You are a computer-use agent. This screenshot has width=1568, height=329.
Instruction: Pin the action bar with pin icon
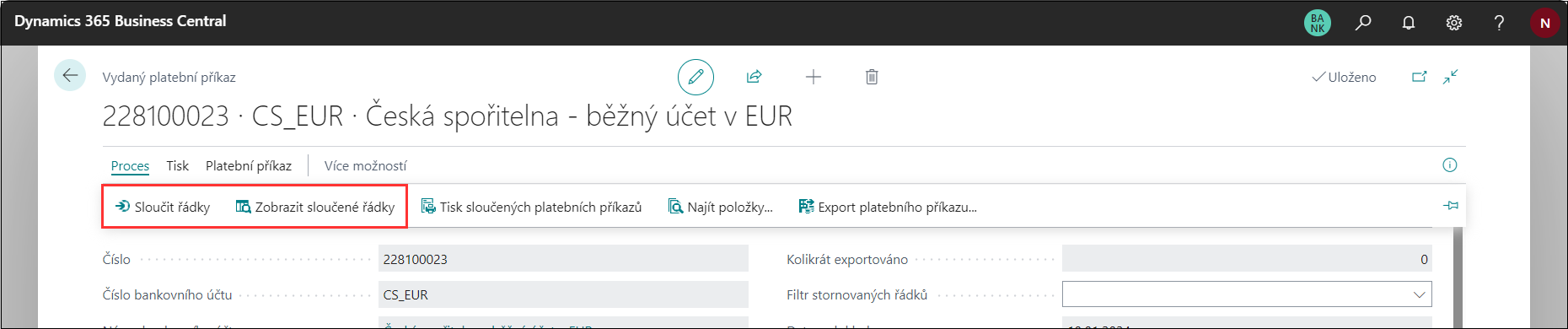click(1451, 205)
